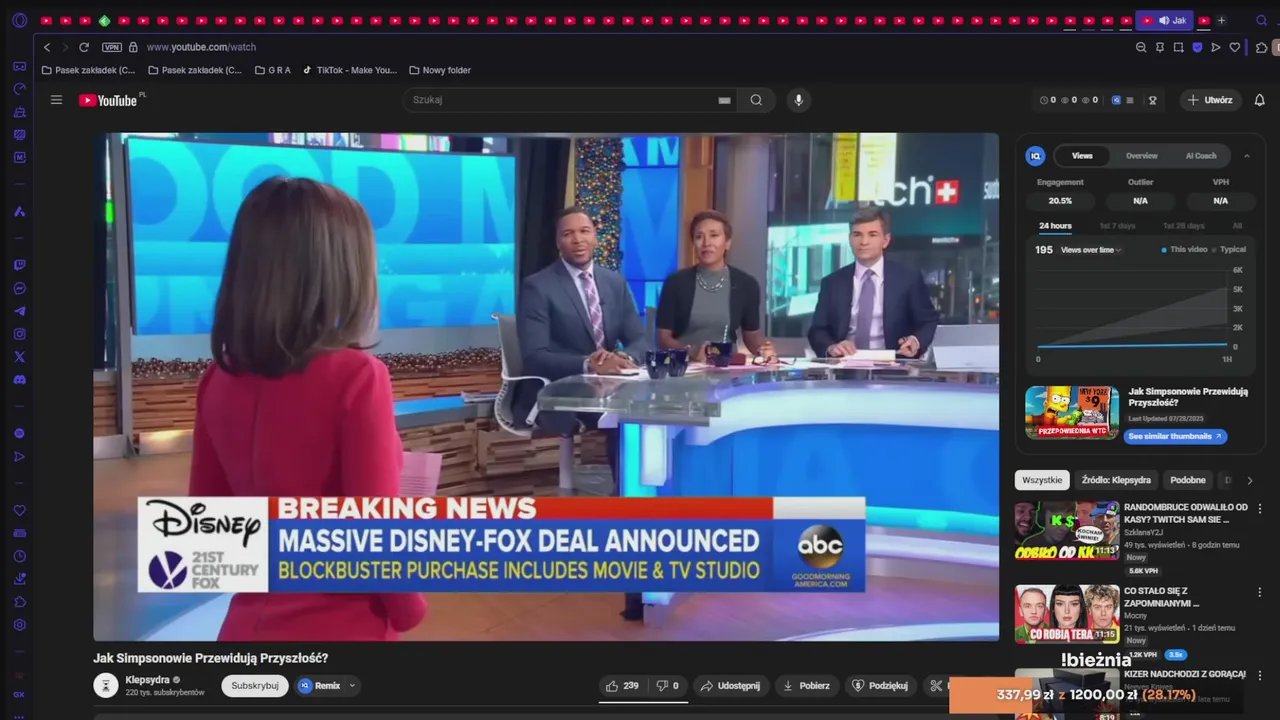Collapse the analytics panel with chevron
The width and height of the screenshot is (1280, 720).
tap(1247, 156)
